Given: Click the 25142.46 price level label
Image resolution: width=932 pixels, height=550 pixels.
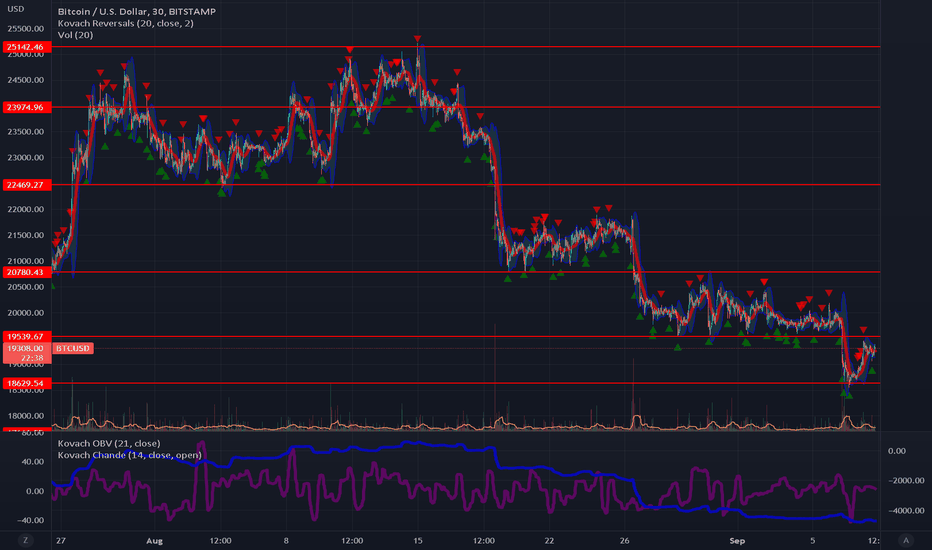Looking at the screenshot, I should pos(27,47).
